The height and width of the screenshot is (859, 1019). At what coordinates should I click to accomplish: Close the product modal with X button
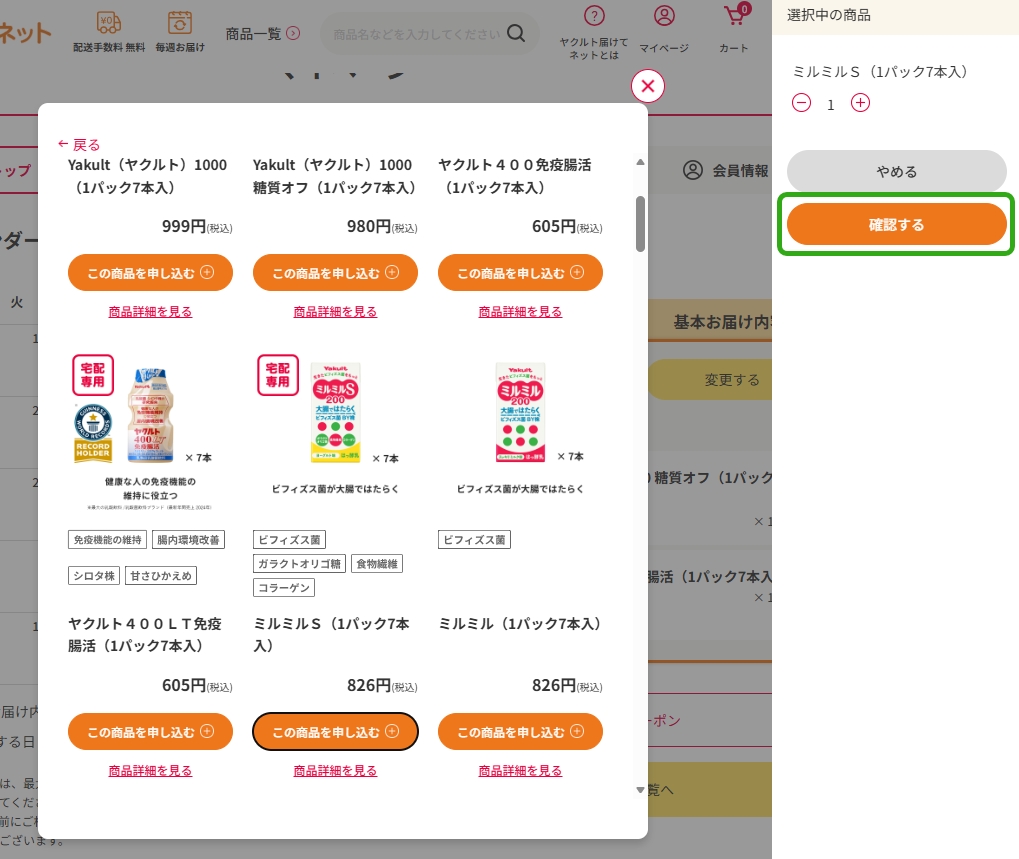(647, 86)
